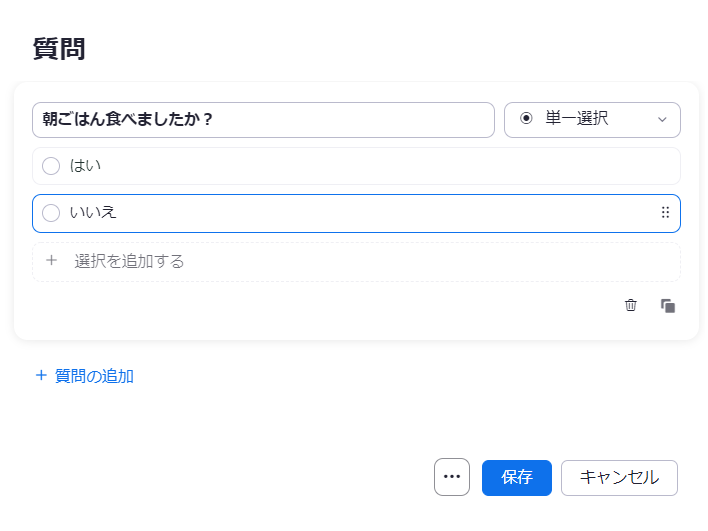This screenshot has width=708, height=531.
Task: Open the 単一選択 question type dropdown
Action: click(x=592, y=120)
